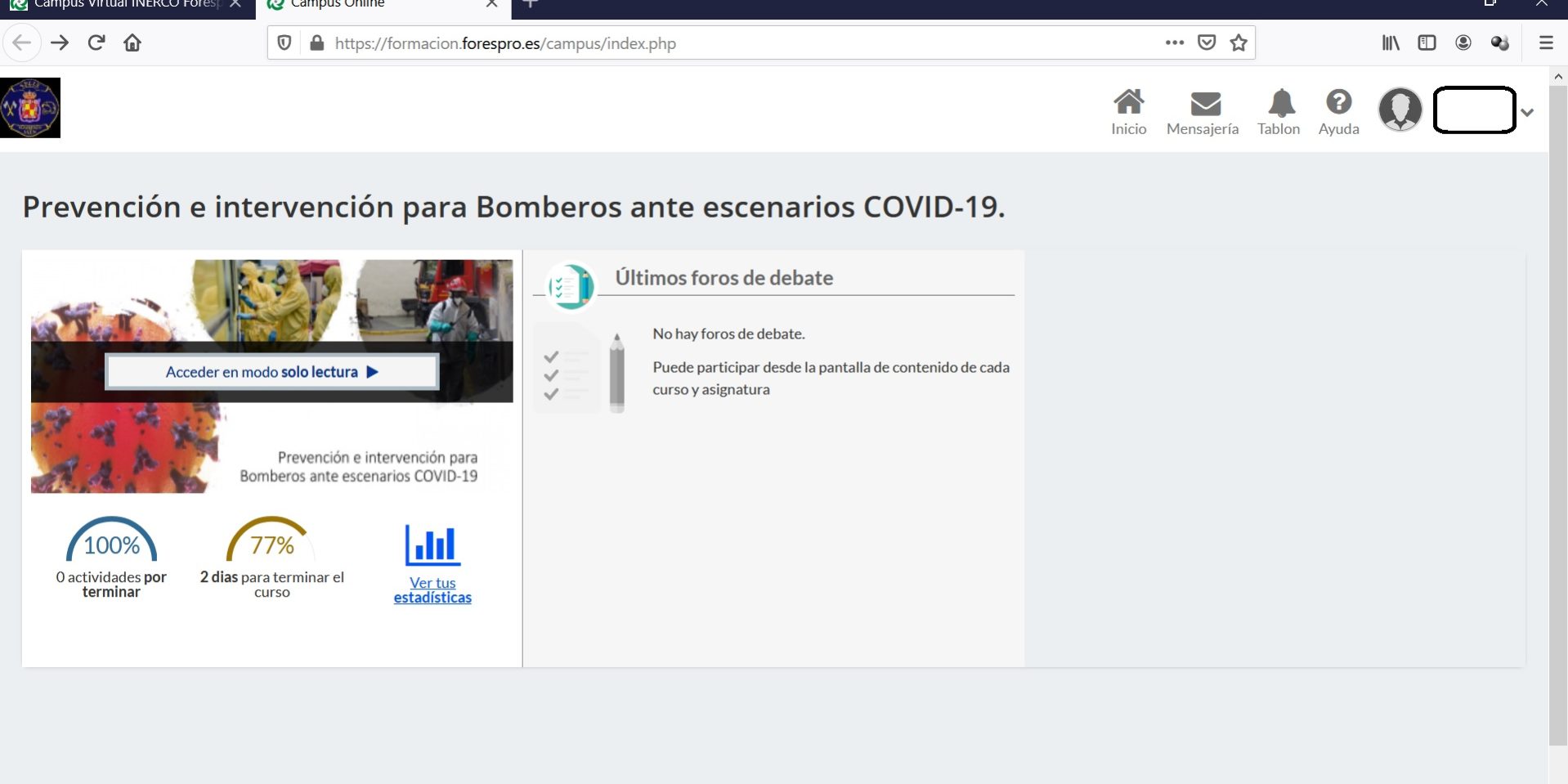This screenshot has width=1568, height=784.
Task: Reload the page in the browser
Action: [x=96, y=43]
